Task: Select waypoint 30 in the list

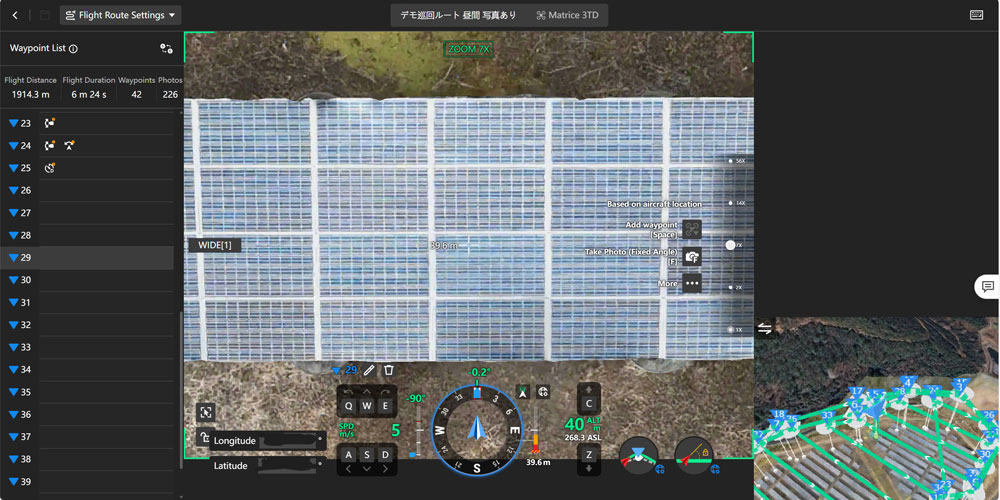Action: pyautogui.click(x=87, y=280)
